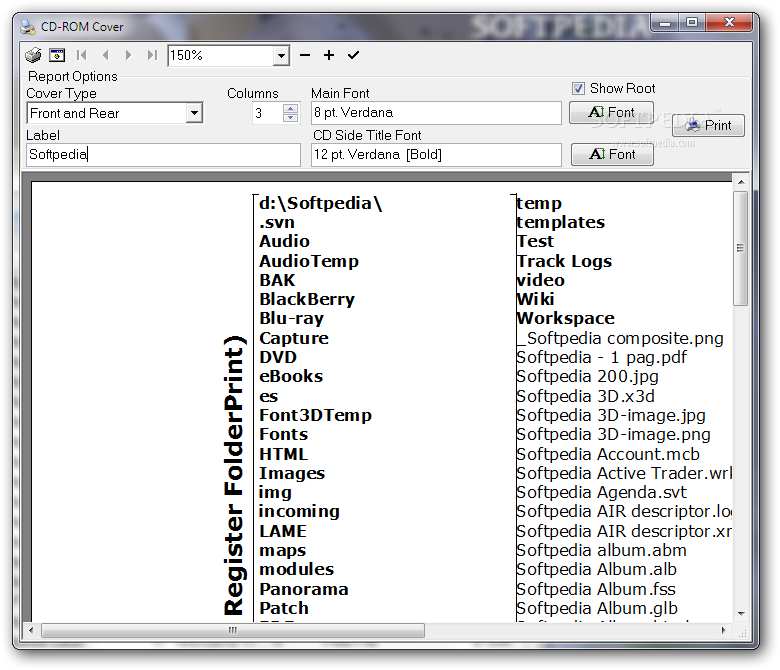Click the templates entry

(561, 222)
